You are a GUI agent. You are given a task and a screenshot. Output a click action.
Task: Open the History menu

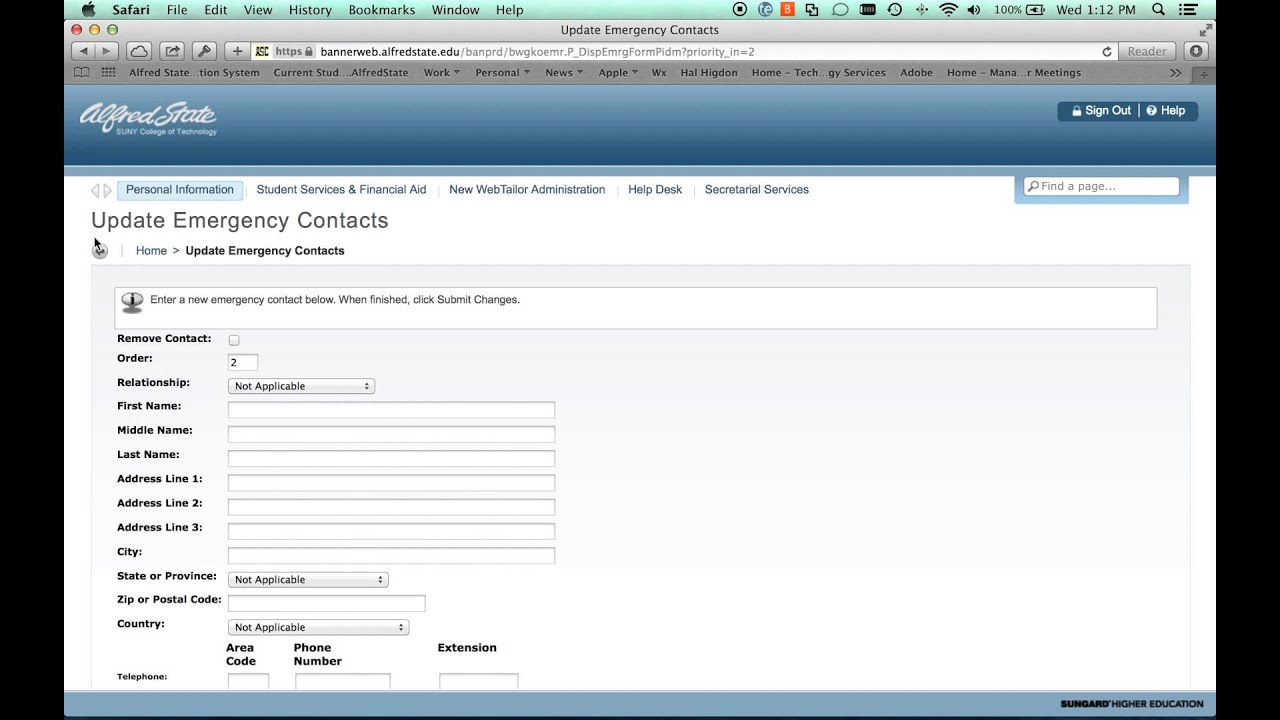tap(310, 10)
